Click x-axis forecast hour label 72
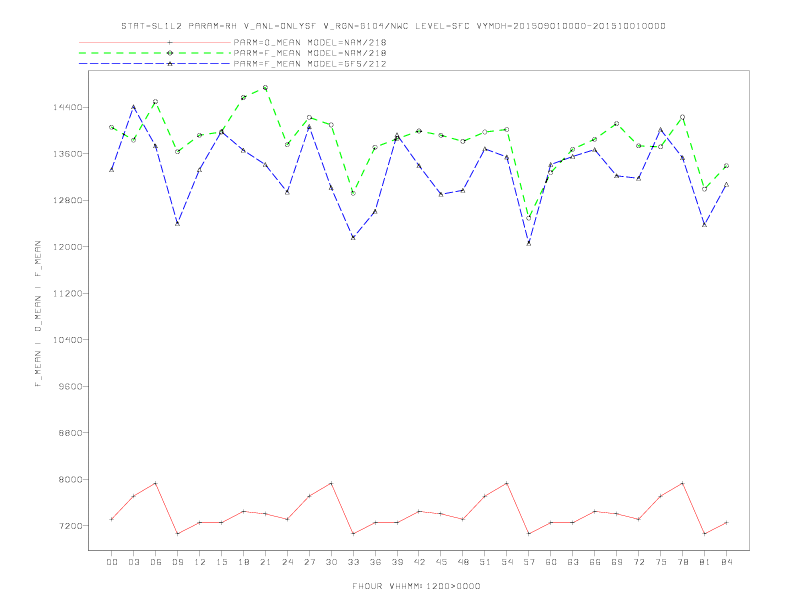The height and width of the screenshot is (612, 792). pyautogui.click(x=639, y=562)
